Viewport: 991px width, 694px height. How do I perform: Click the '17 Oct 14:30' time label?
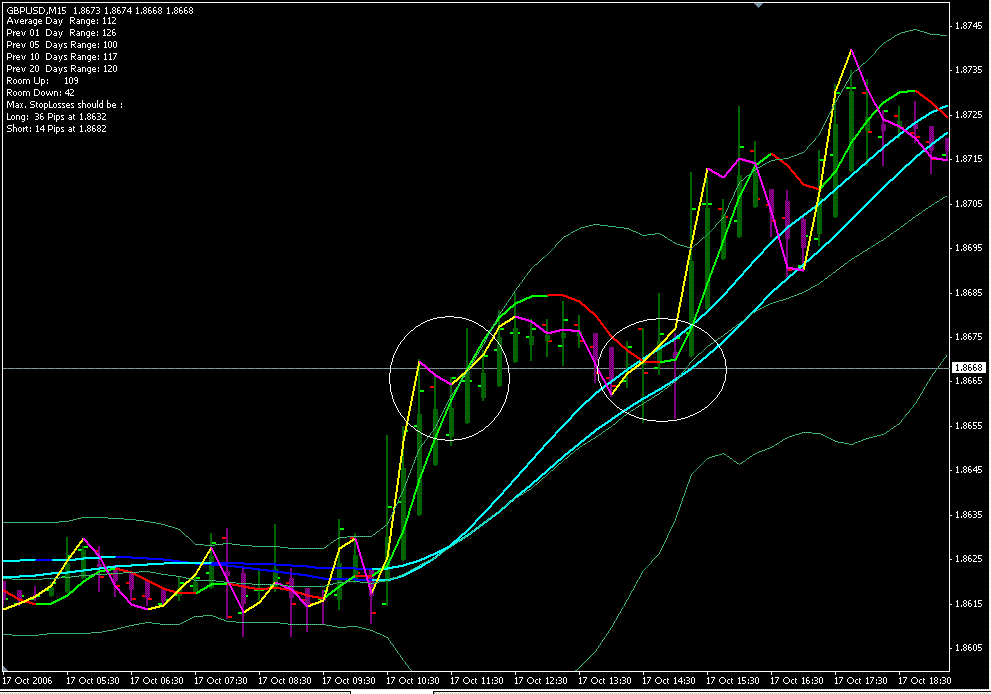coord(669,681)
